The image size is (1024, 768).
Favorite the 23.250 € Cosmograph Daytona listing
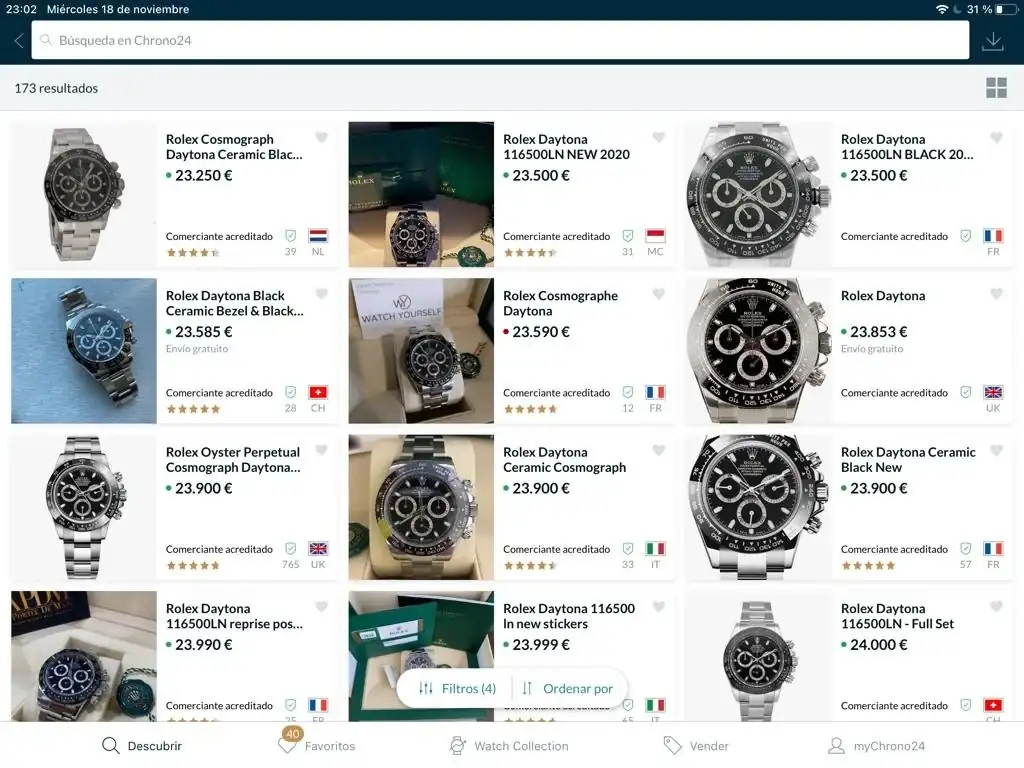point(321,137)
